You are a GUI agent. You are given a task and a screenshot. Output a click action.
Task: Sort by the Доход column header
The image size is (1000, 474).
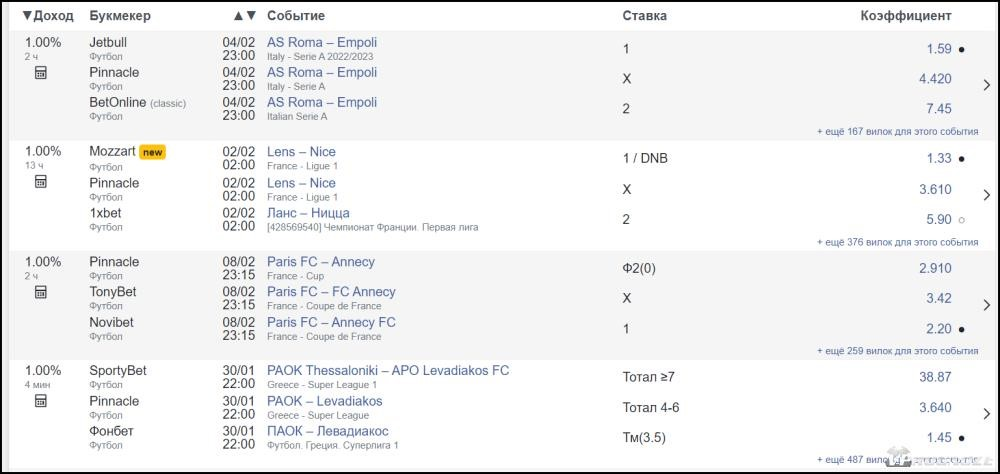click(x=48, y=16)
